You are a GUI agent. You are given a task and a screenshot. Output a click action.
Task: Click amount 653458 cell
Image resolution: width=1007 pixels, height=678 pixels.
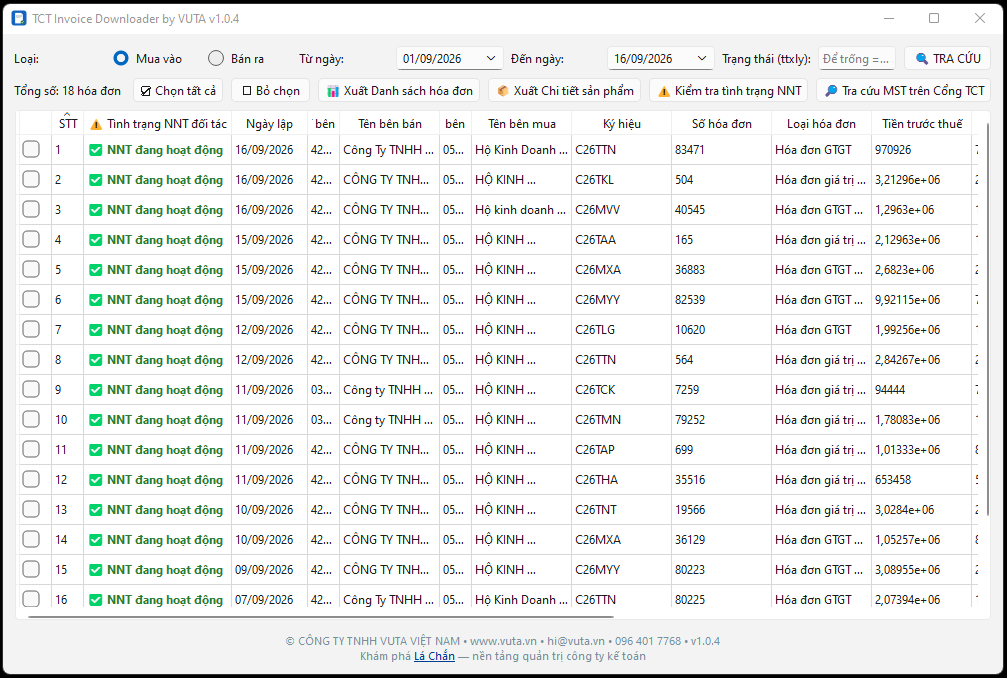coord(922,480)
